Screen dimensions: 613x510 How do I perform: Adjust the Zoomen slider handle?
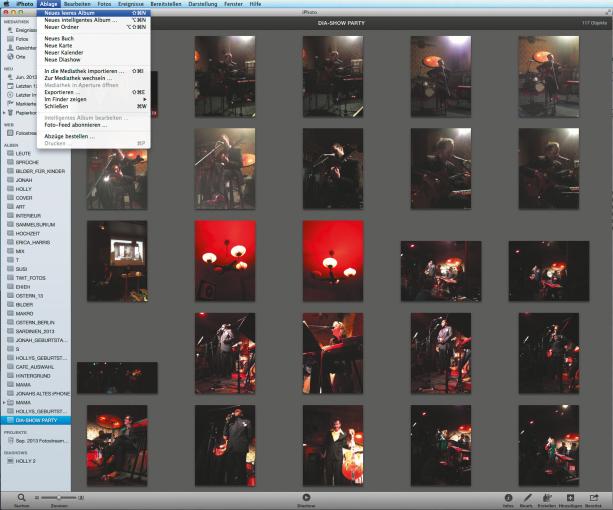59,497
